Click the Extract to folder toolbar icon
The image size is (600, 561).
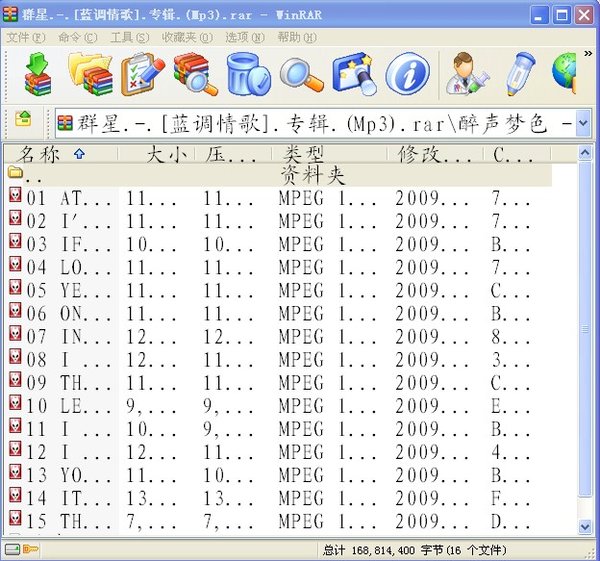pyautogui.click(x=90, y=74)
